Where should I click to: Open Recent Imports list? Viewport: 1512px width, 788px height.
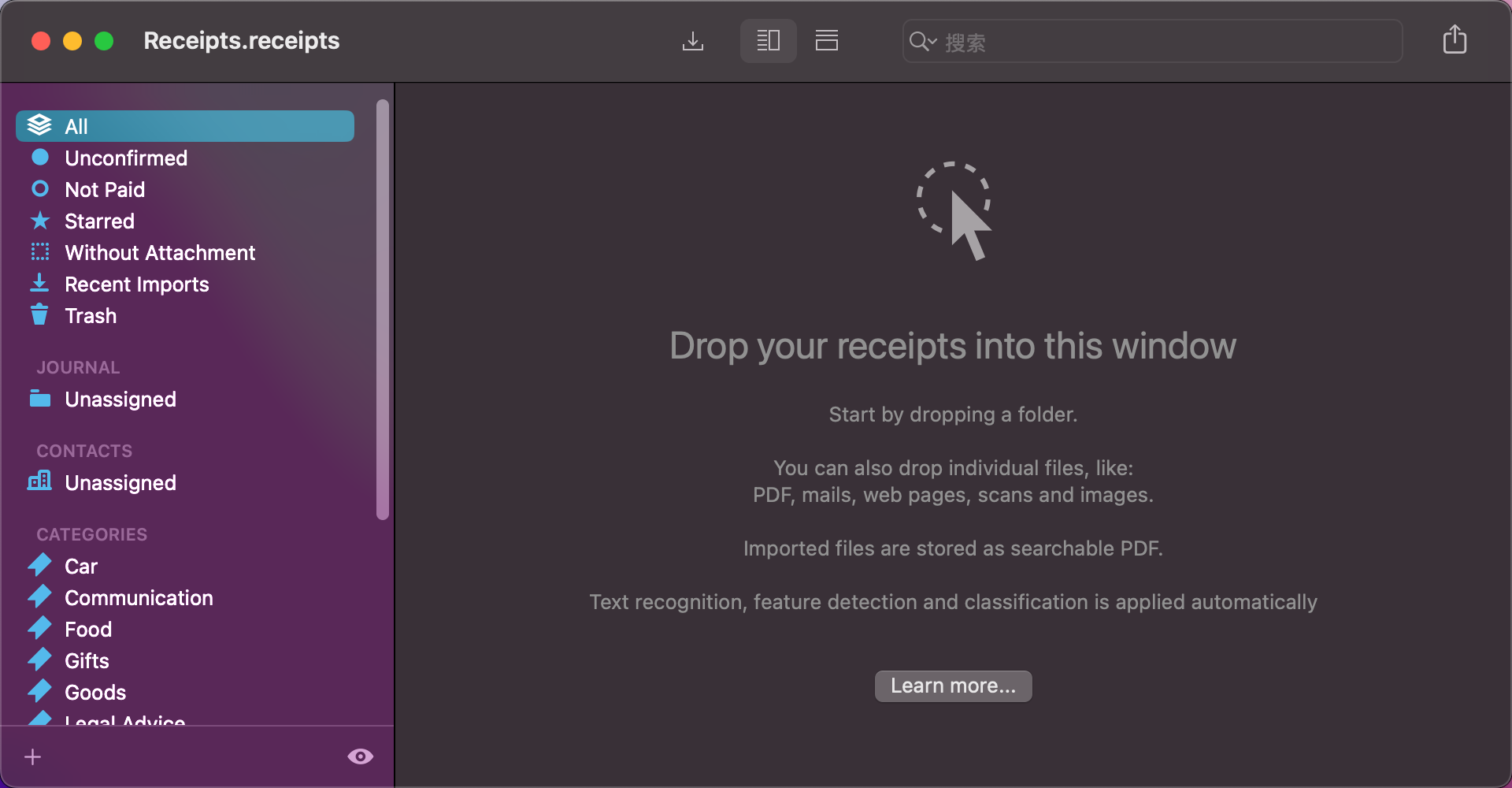[x=137, y=284]
